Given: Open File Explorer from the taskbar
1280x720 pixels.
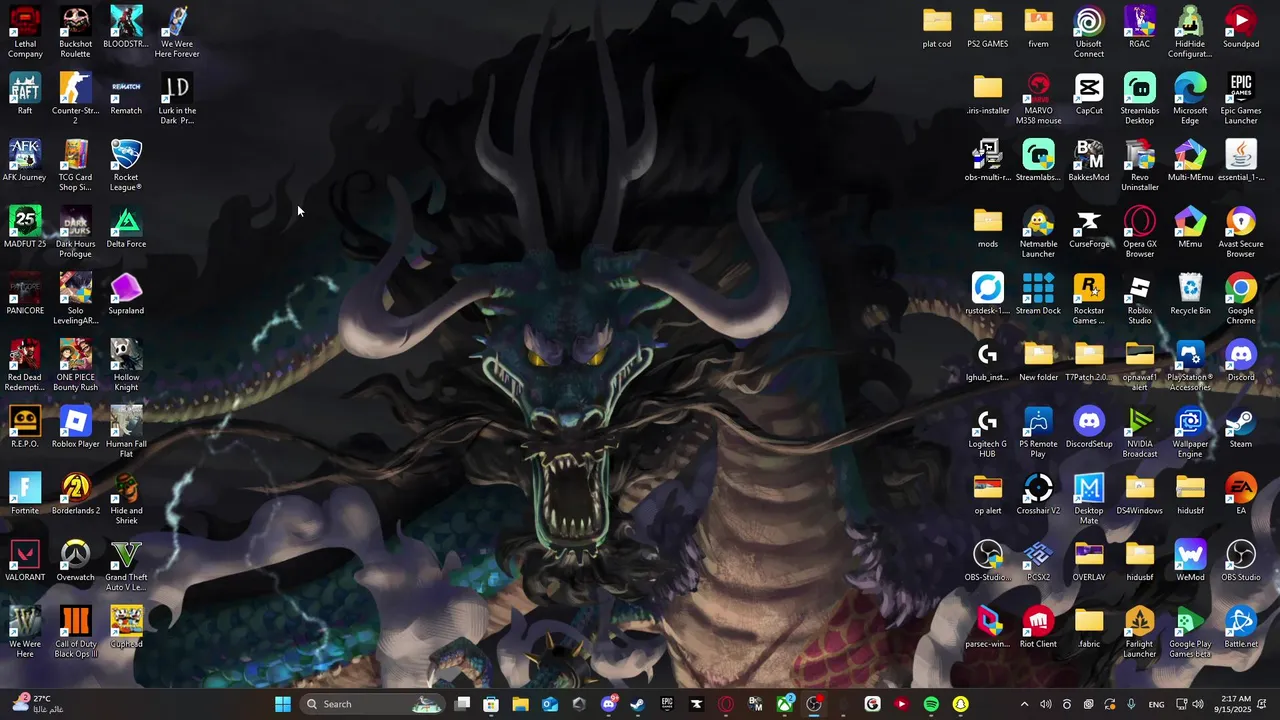Looking at the screenshot, I should (520, 704).
